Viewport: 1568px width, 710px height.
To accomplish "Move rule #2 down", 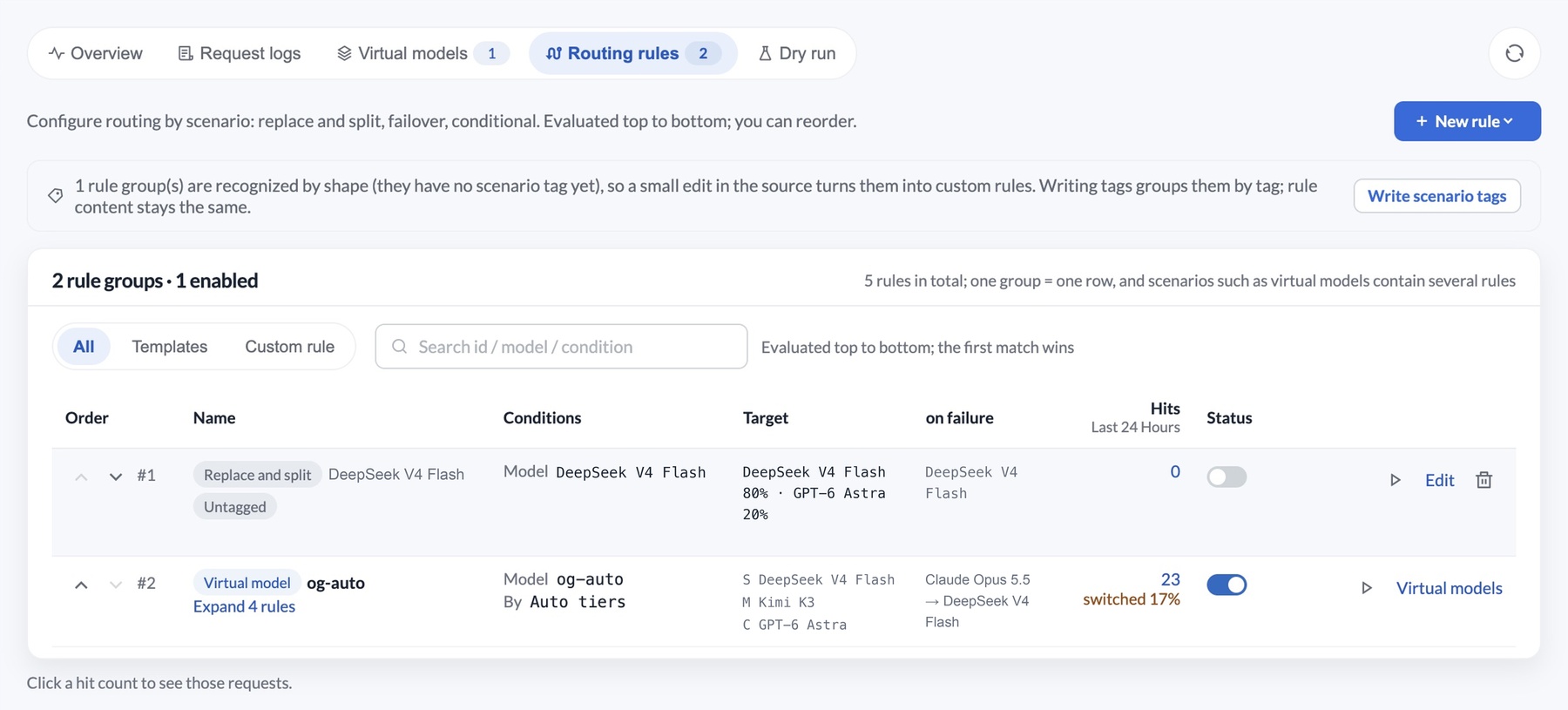I will [116, 585].
